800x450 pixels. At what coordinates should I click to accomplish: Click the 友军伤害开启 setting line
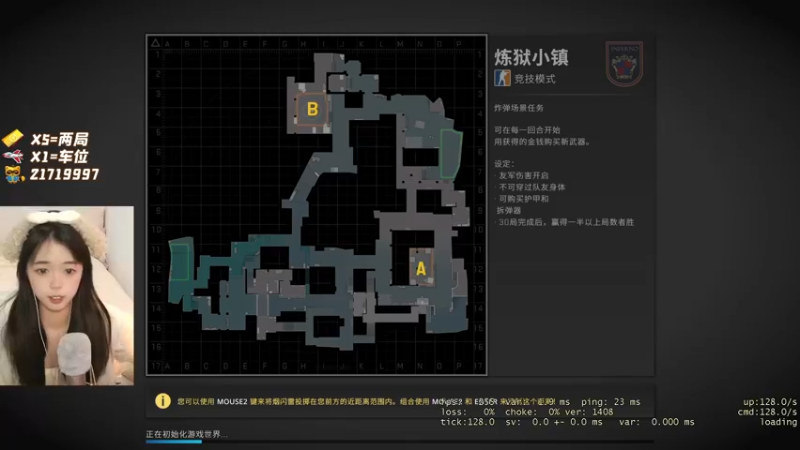click(x=523, y=175)
